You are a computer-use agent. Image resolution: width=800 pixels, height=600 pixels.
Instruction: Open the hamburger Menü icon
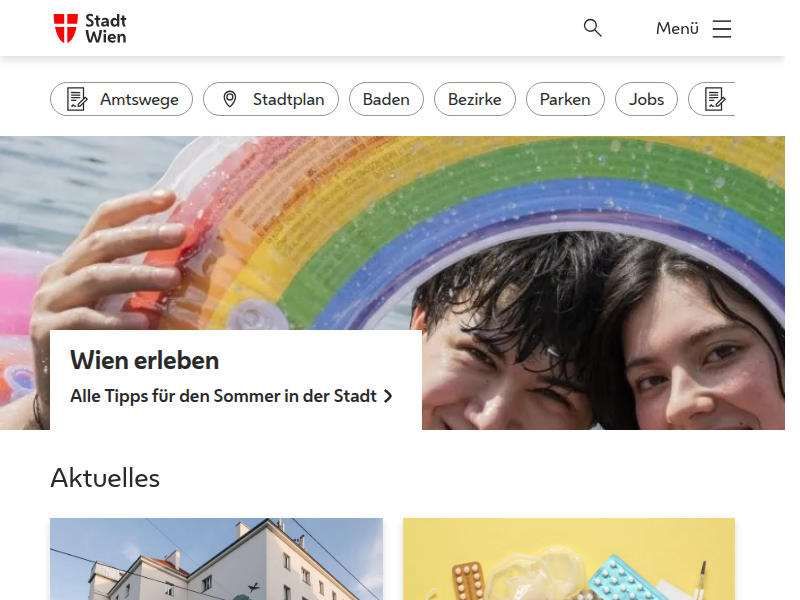(x=721, y=29)
